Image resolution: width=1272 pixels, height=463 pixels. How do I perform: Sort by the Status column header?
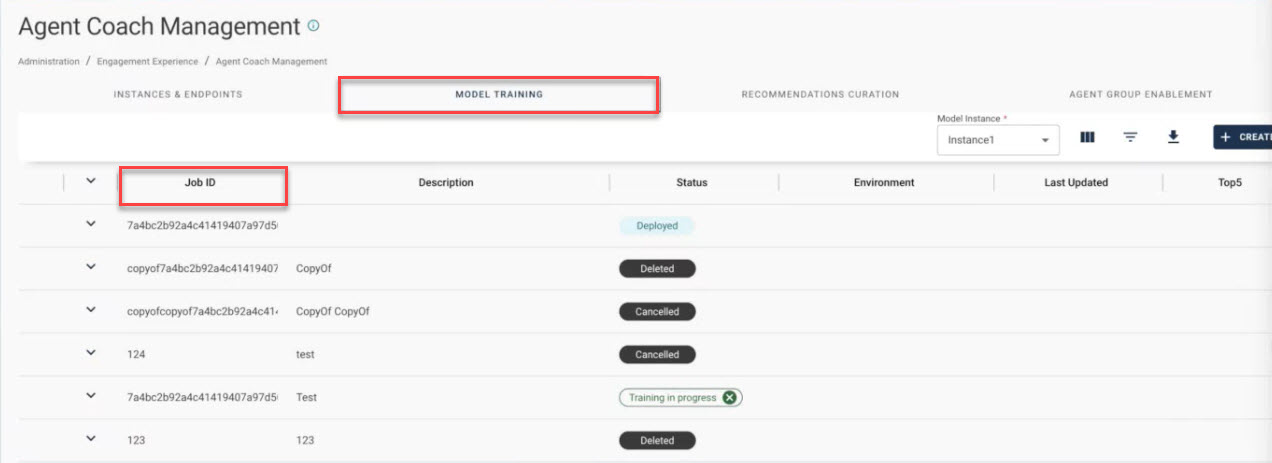pos(691,183)
